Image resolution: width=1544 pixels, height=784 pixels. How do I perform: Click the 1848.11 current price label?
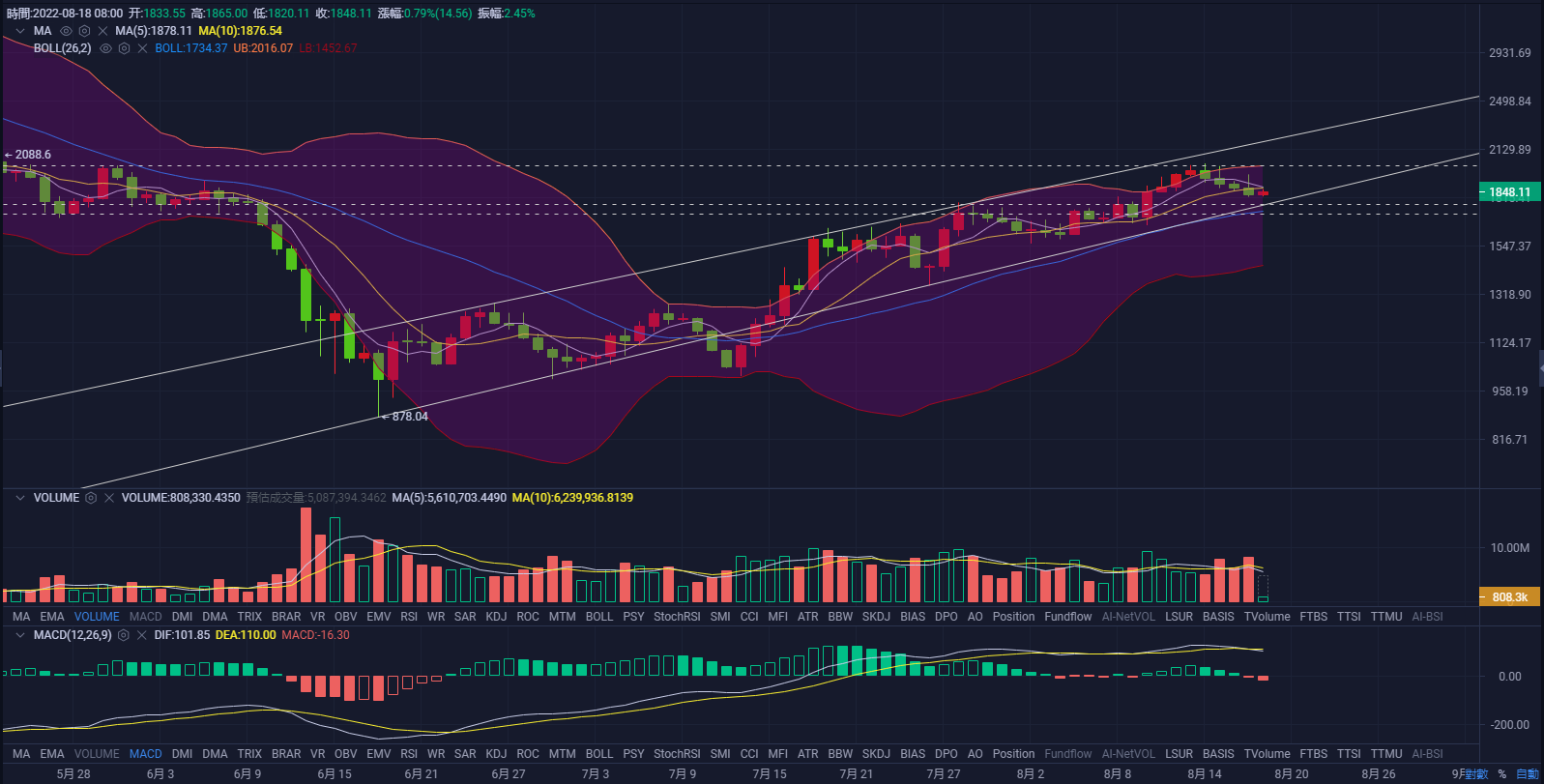click(1509, 192)
